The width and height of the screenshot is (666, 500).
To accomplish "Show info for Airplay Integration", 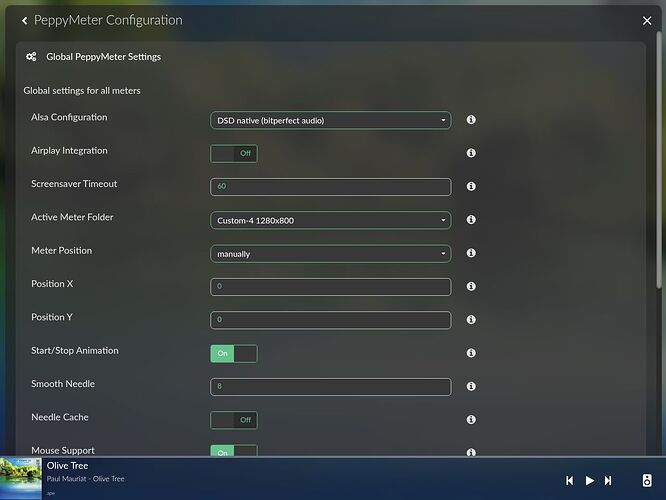I will pyautogui.click(x=471, y=153).
